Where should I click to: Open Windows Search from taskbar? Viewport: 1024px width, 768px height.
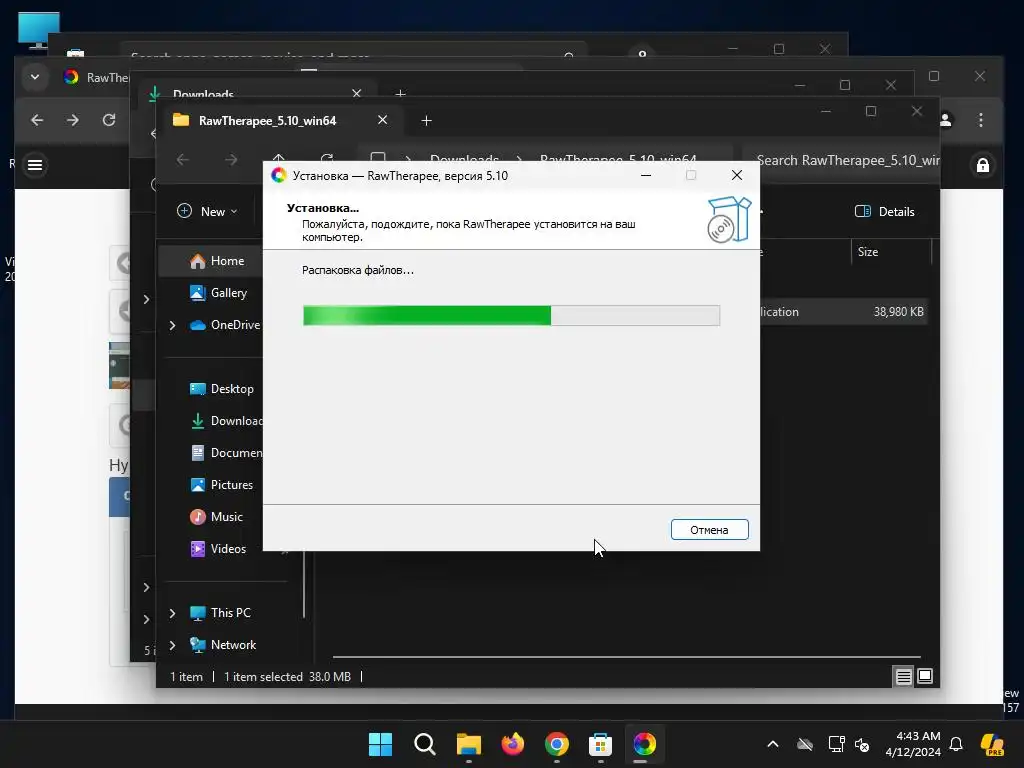(x=424, y=744)
